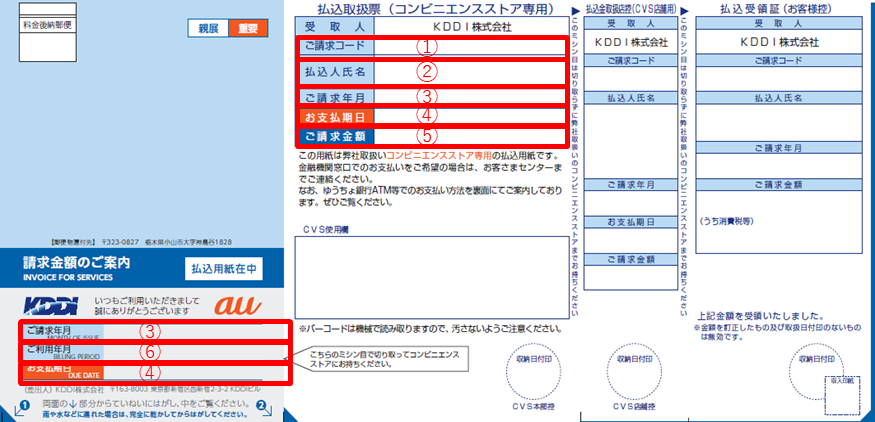This screenshot has width=875, height=422.
Task: Click the 〒323-0827 return address line
Action: tap(140, 242)
